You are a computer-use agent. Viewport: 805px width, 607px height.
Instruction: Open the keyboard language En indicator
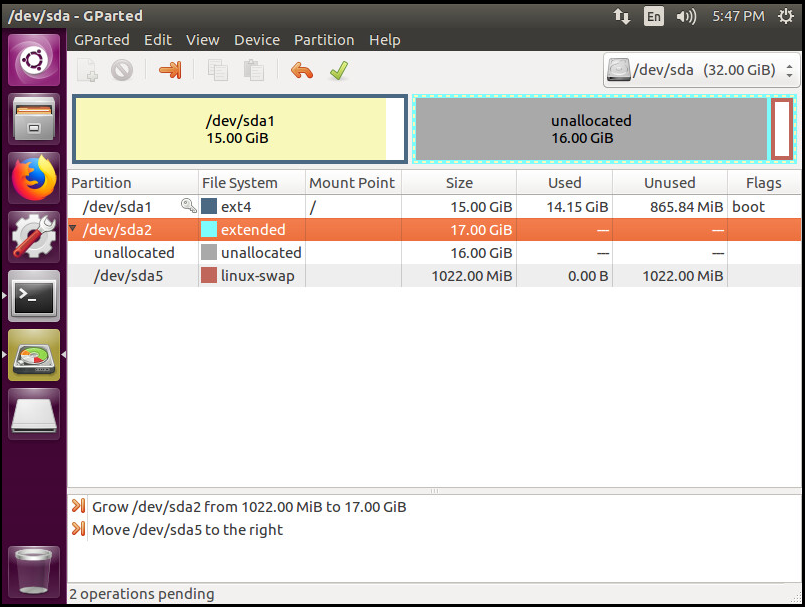click(x=653, y=16)
